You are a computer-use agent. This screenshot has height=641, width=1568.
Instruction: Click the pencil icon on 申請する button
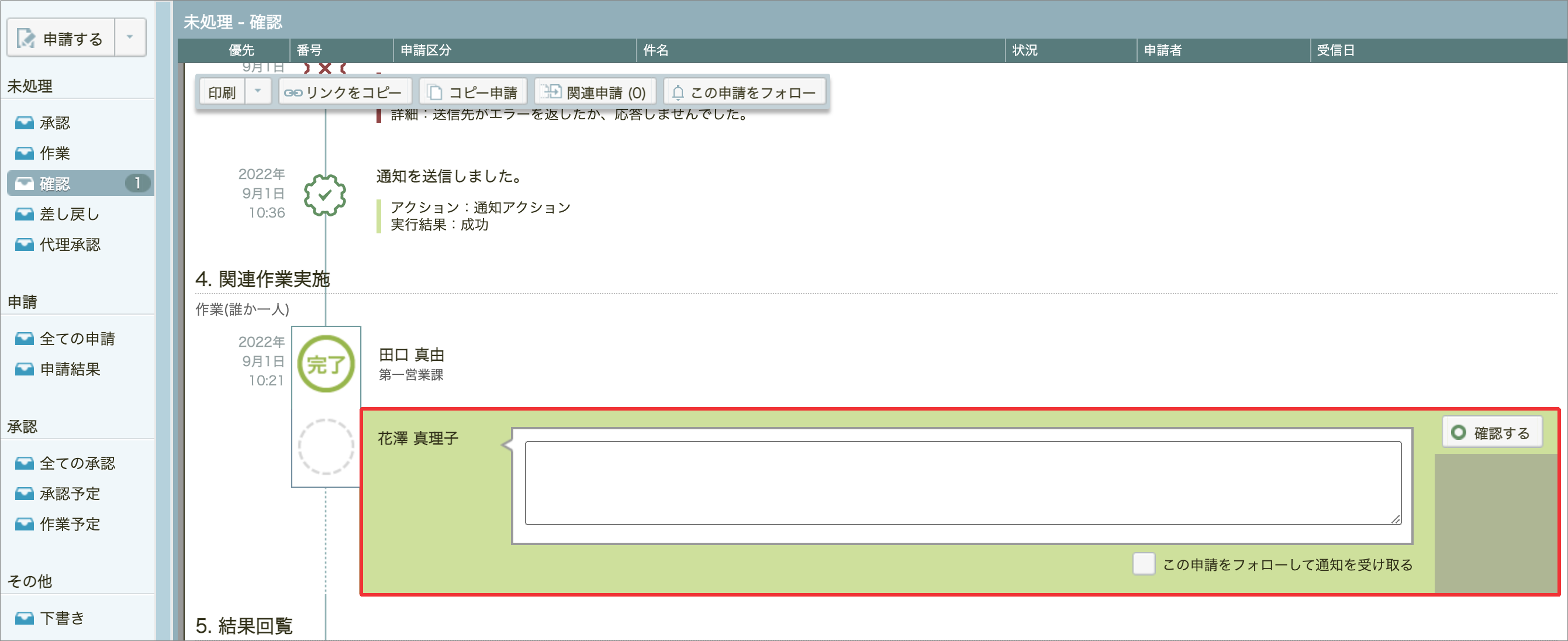tap(26, 39)
